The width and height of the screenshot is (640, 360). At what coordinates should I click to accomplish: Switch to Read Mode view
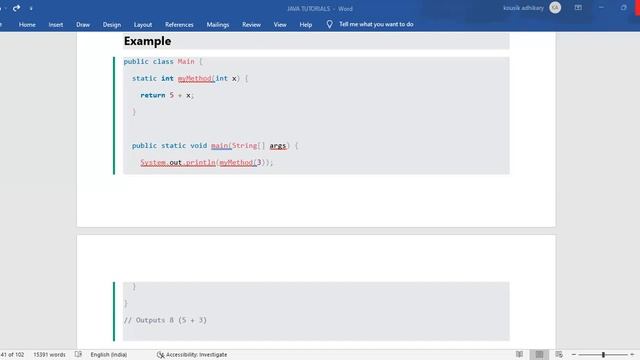(x=519, y=354)
